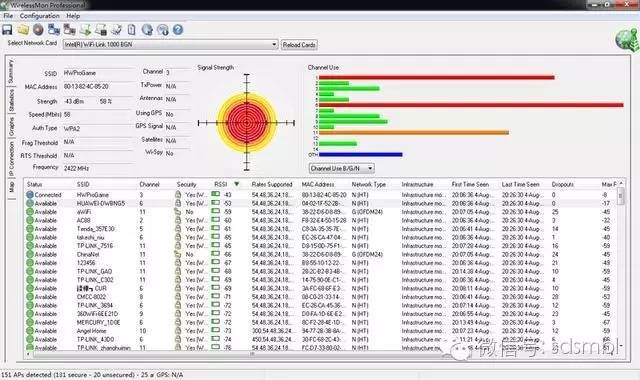Click the paper with pen toolbar icon
The height and width of the screenshot is (380, 640).
click(116, 30)
